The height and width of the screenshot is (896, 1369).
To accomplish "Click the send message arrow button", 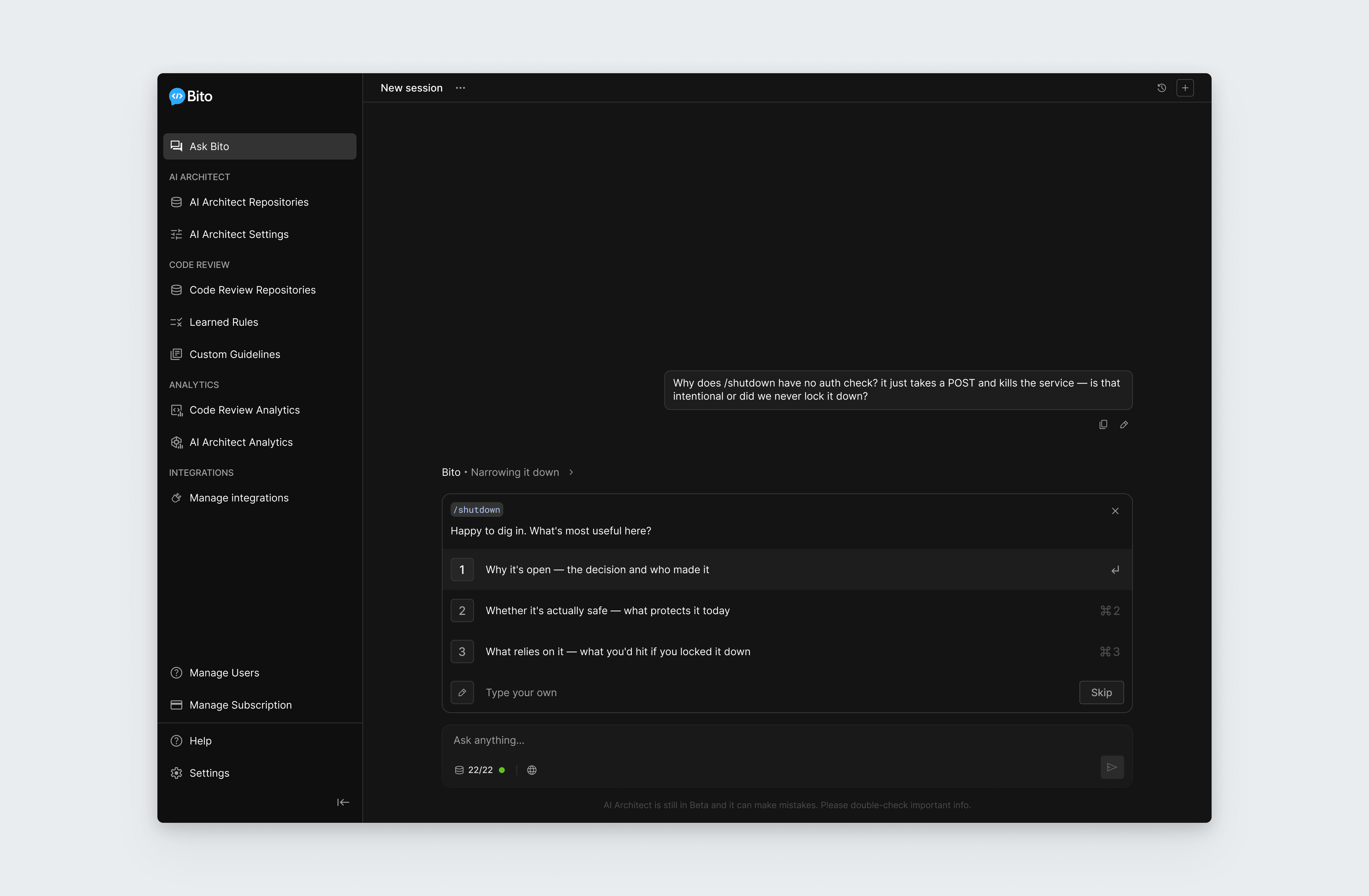I will click(1112, 767).
